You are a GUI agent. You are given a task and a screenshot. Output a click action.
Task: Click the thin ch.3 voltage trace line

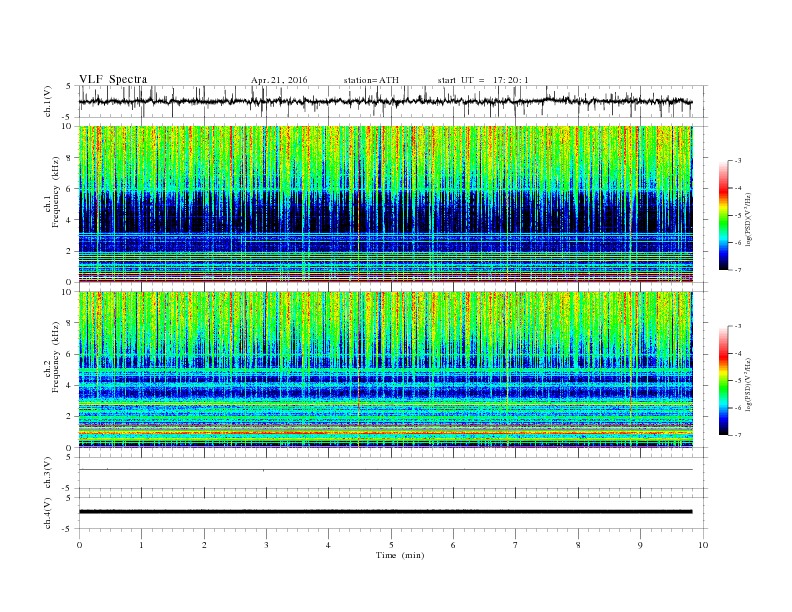click(x=385, y=470)
